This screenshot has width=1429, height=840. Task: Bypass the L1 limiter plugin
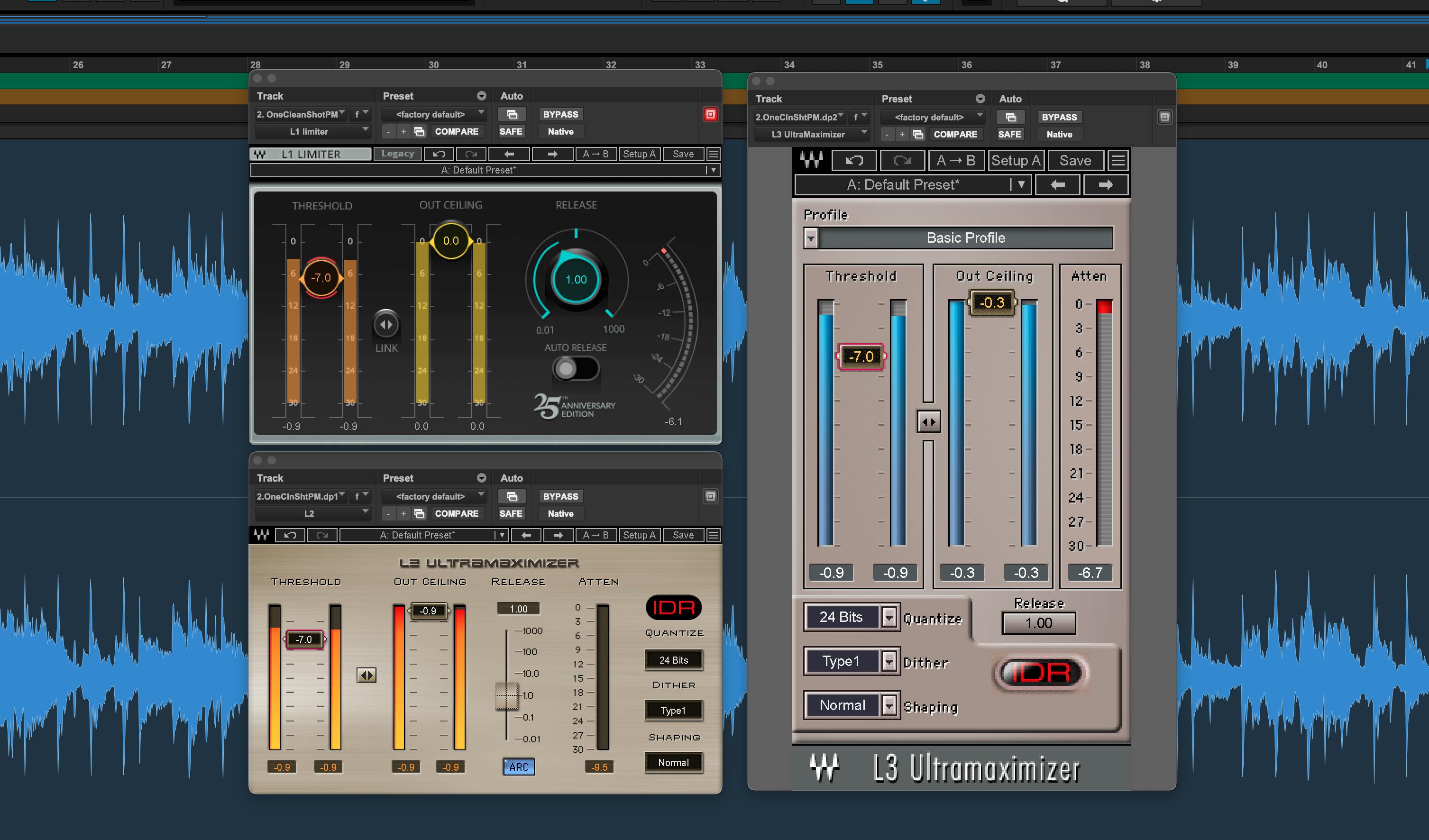560,114
